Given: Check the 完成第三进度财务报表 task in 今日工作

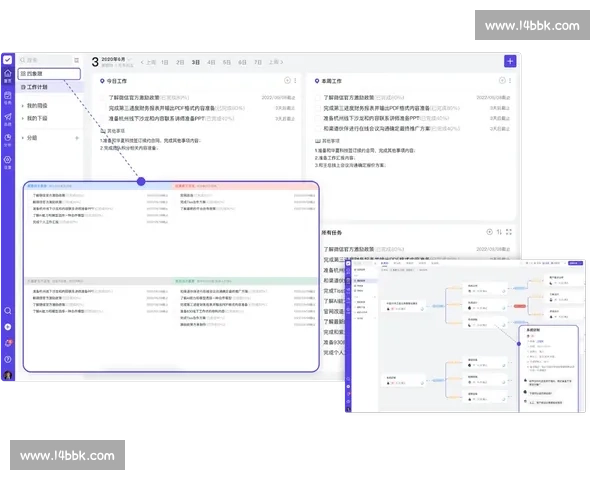Looking at the screenshot, I should tap(103, 108).
